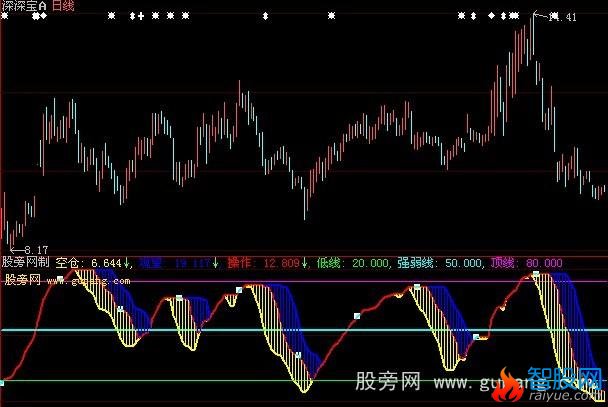Select the stock name 深深宝A
This screenshot has width=608, height=407.
24,5
